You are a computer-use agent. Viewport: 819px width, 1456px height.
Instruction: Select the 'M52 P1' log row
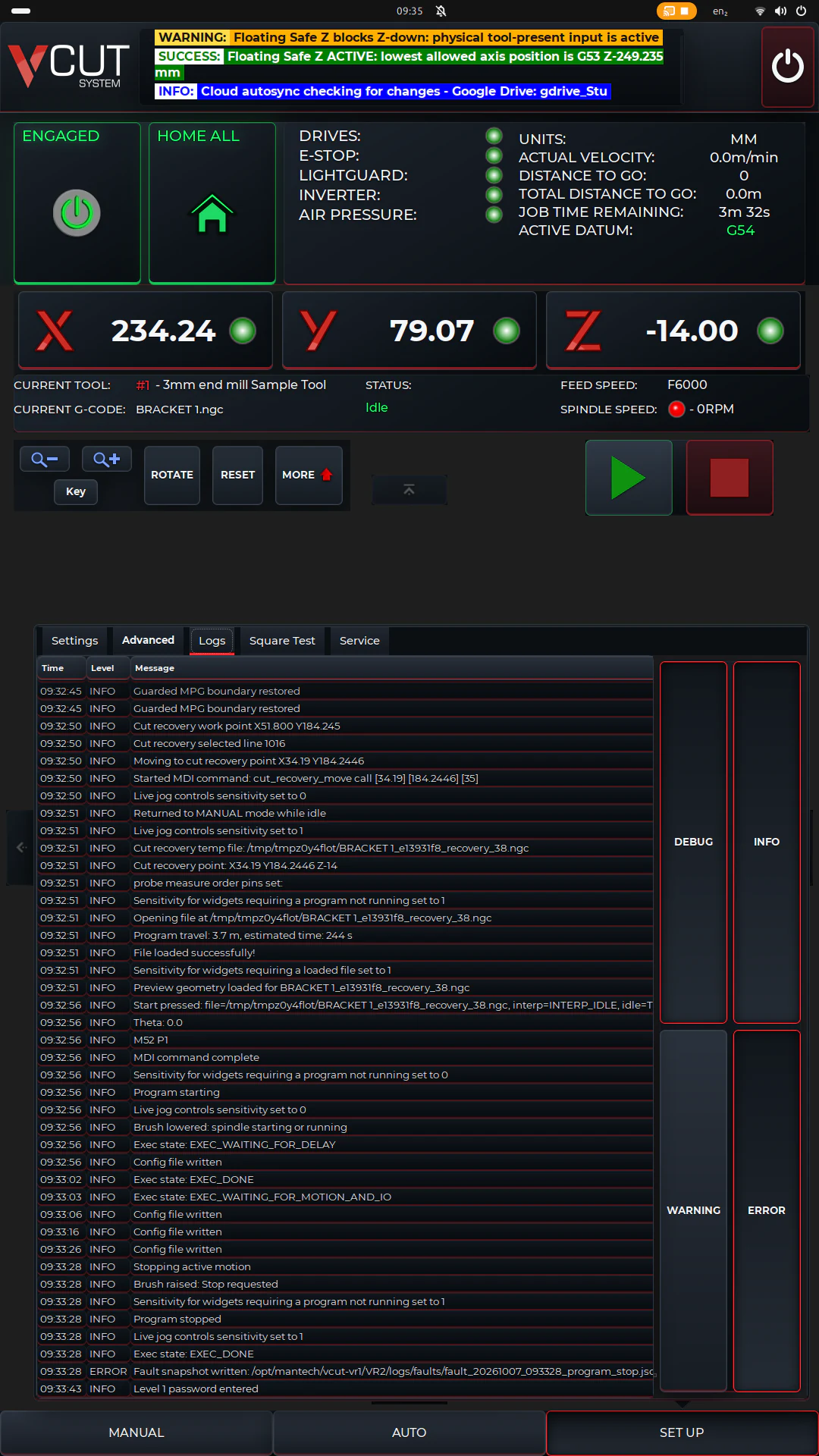click(346, 1040)
